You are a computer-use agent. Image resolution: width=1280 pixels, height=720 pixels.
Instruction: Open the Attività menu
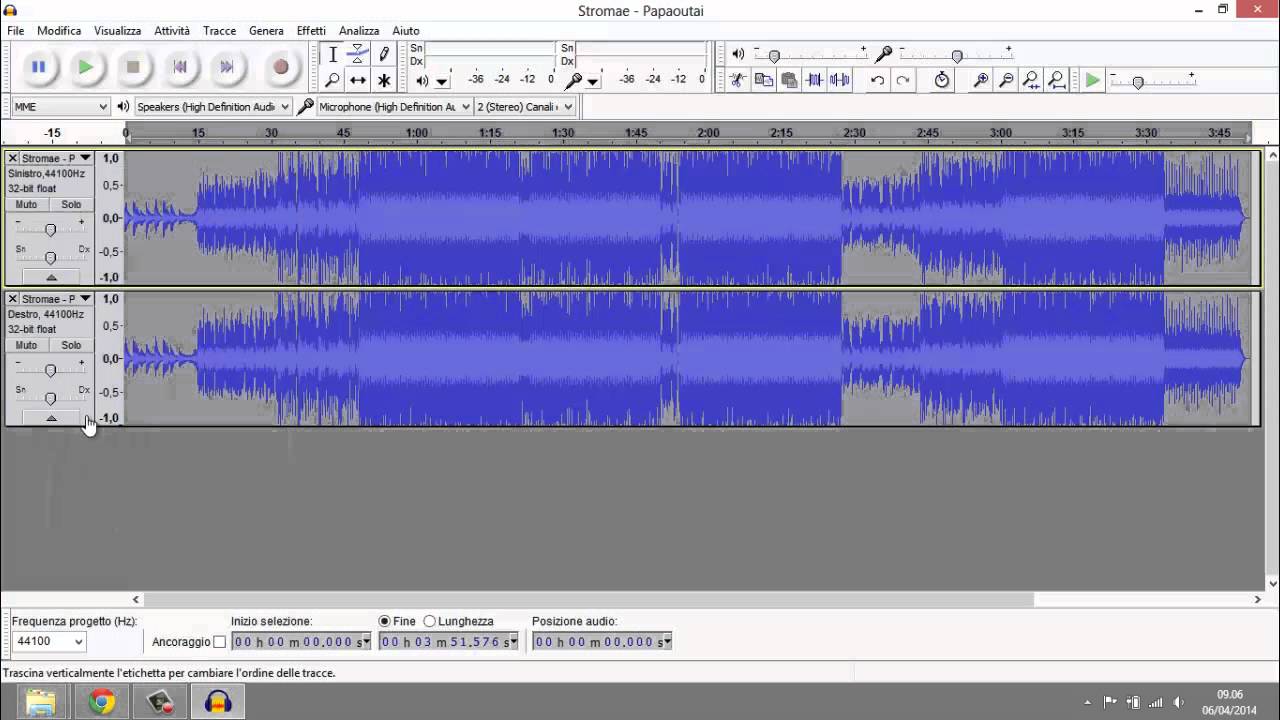click(172, 31)
